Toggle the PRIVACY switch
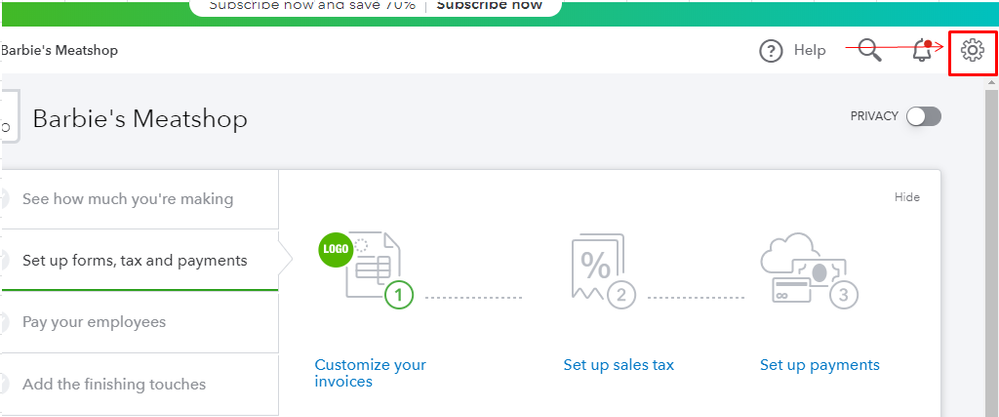 tap(924, 117)
